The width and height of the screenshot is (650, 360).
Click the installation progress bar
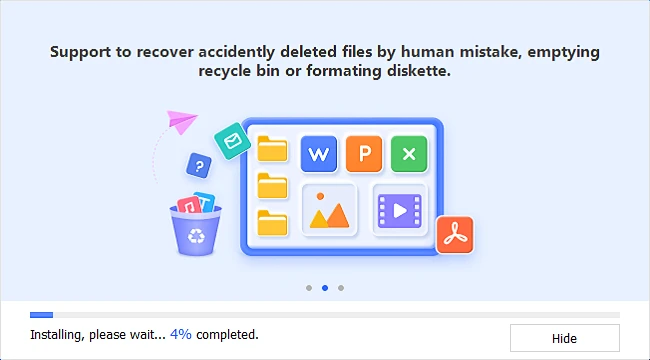tap(325, 315)
